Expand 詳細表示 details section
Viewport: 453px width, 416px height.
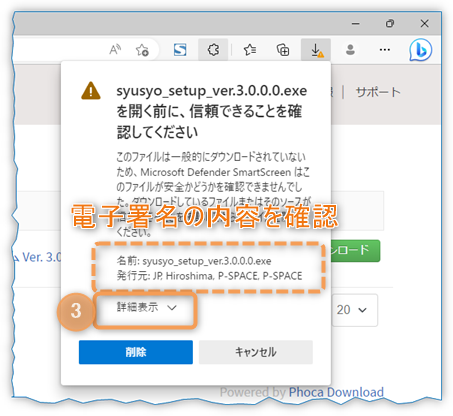(146, 307)
